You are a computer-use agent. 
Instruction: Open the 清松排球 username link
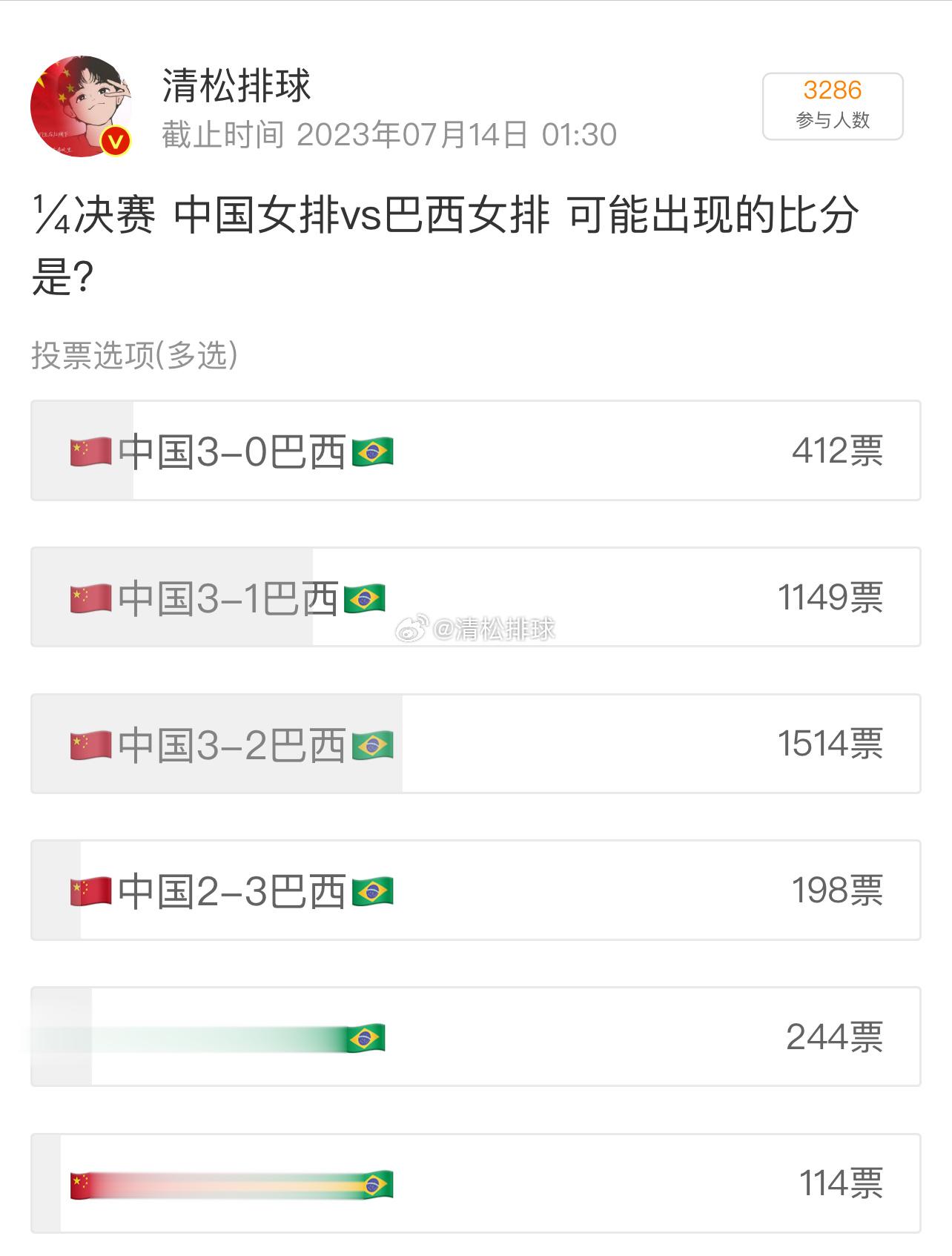pyautogui.click(x=237, y=86)
